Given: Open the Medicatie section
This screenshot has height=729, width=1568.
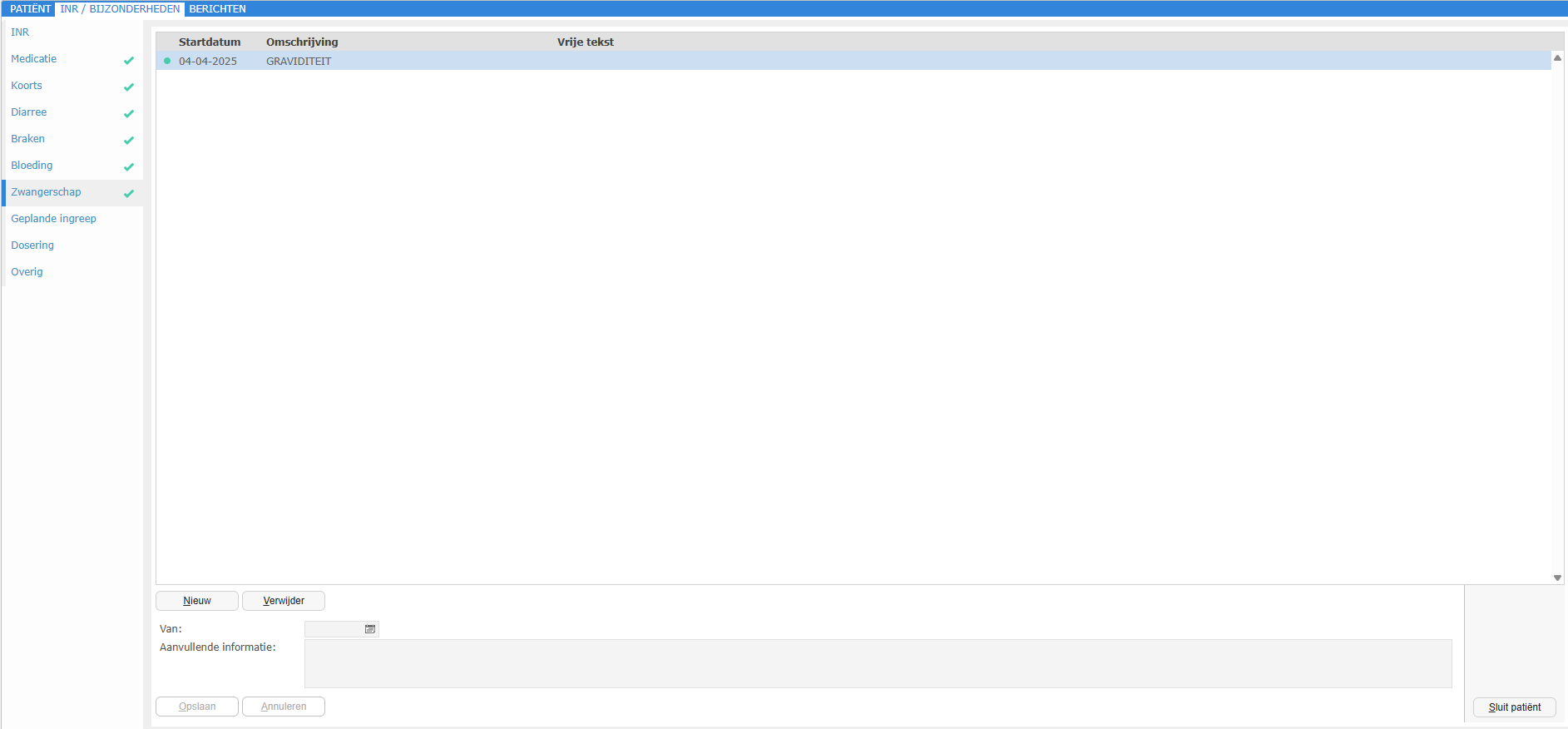Looking at the screenshot, I should (x=34, y=59).
